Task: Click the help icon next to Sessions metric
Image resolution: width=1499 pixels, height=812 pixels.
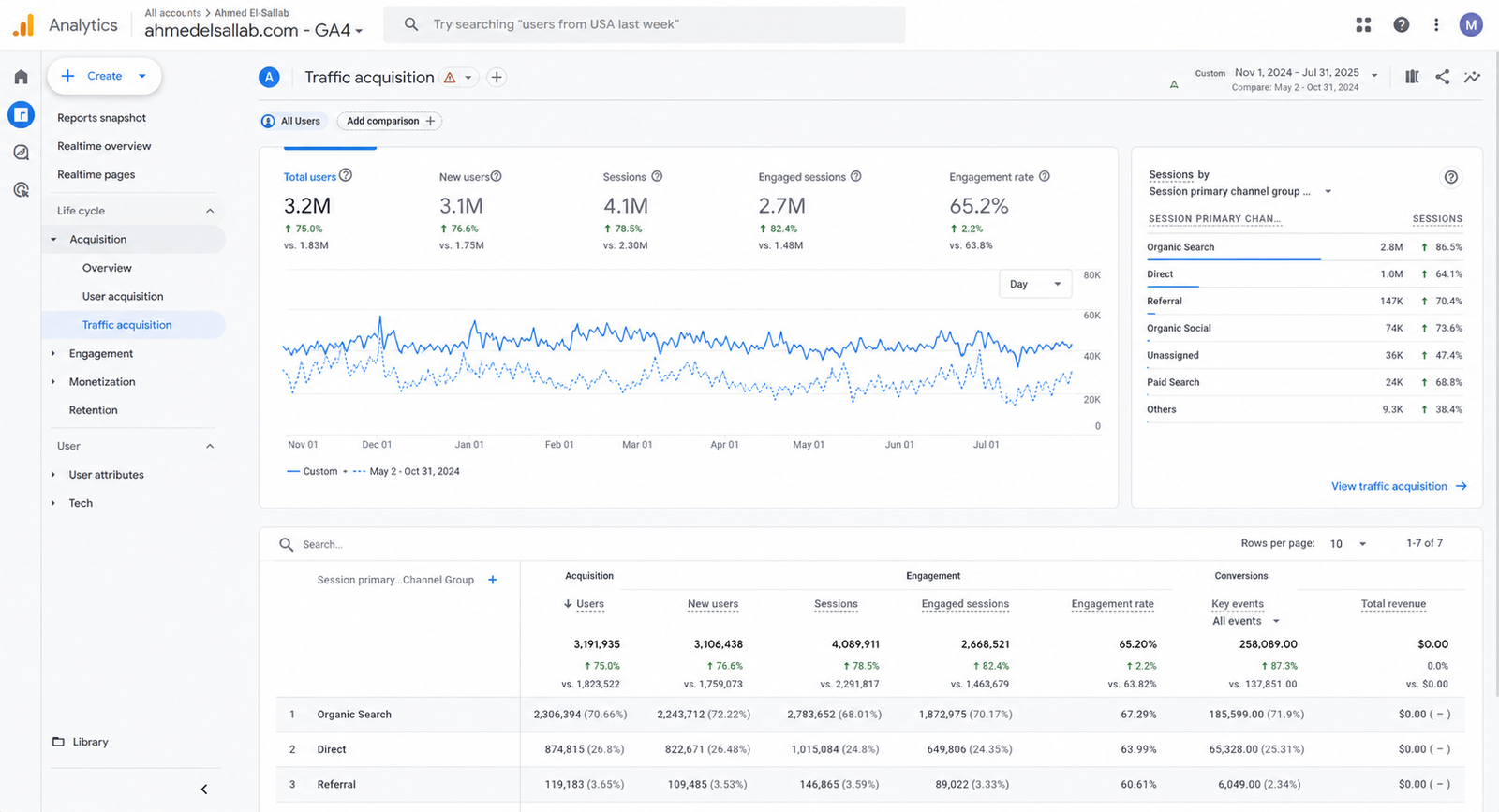Action: [657, 176]
